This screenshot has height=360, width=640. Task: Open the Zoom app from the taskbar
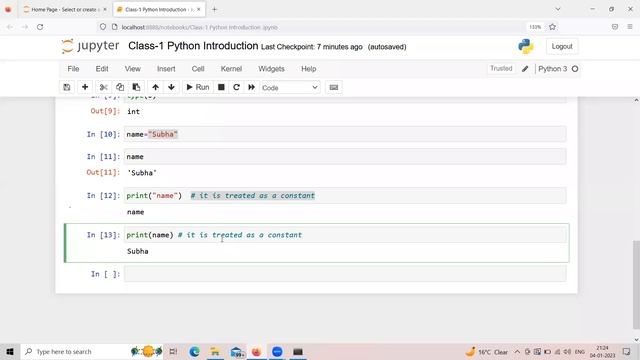[x=277, y=351]
